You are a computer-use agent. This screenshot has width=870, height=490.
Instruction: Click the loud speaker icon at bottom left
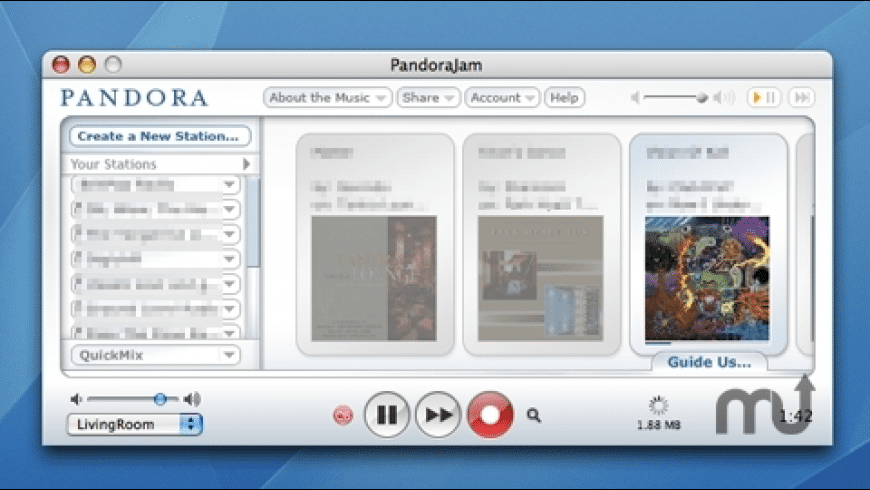(x=193, y=399)
